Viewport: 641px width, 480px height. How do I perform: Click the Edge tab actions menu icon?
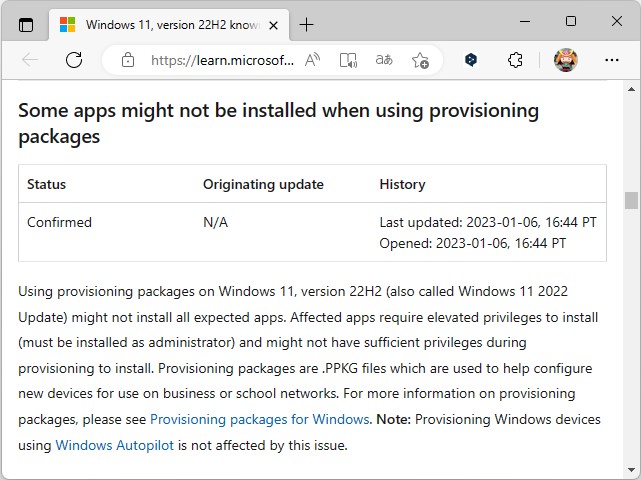click(26, 24)
